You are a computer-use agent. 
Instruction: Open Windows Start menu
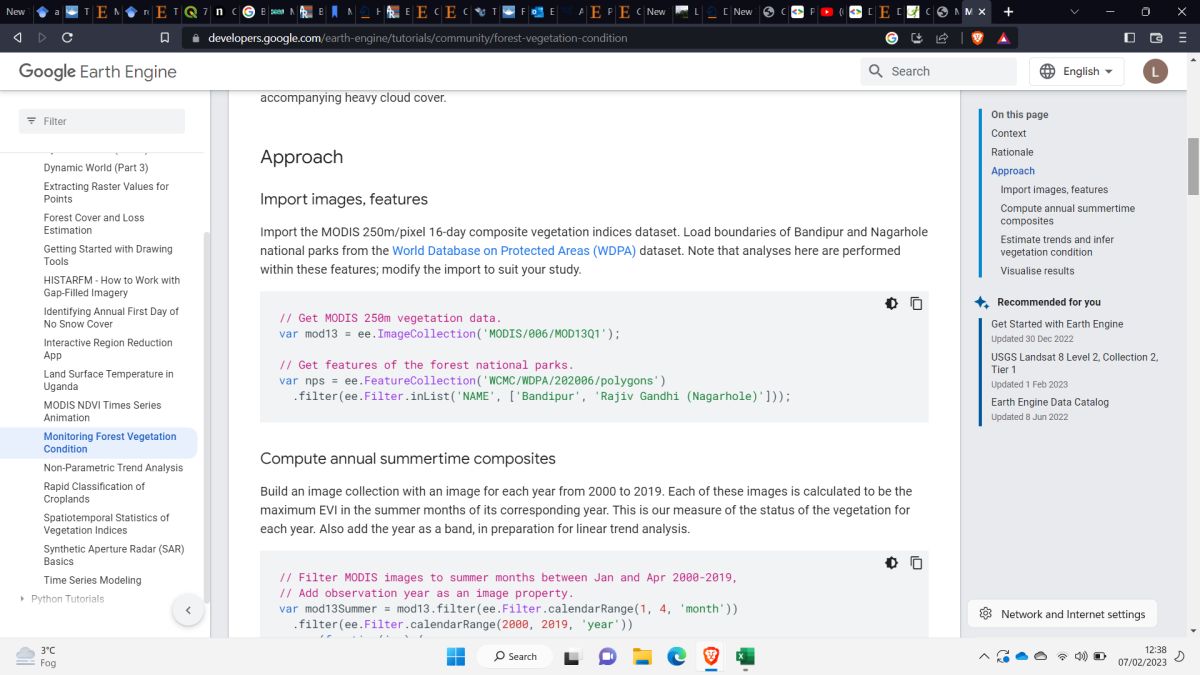pos(455,656)
